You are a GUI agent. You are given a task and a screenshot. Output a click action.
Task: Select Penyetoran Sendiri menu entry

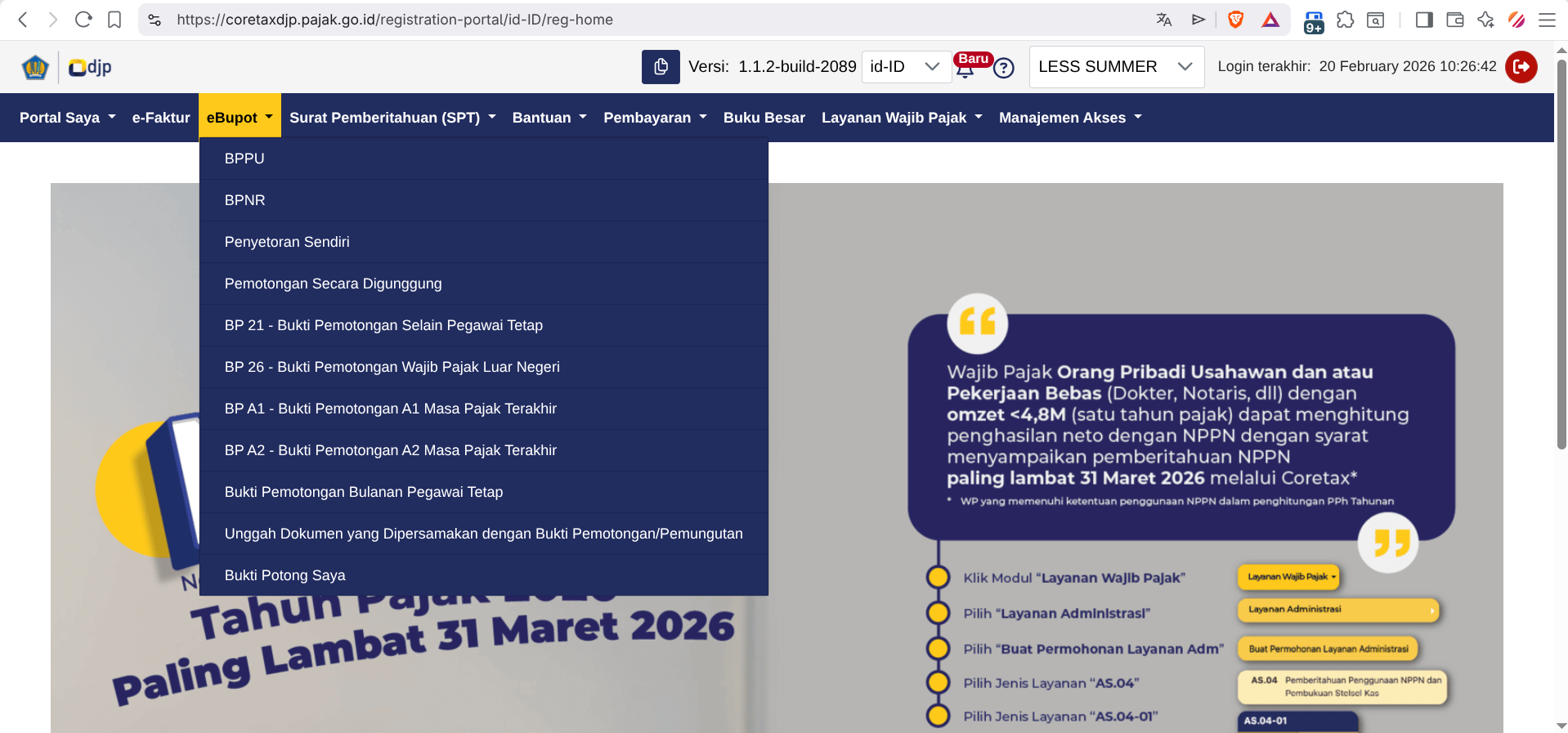[x=484, y=242]
